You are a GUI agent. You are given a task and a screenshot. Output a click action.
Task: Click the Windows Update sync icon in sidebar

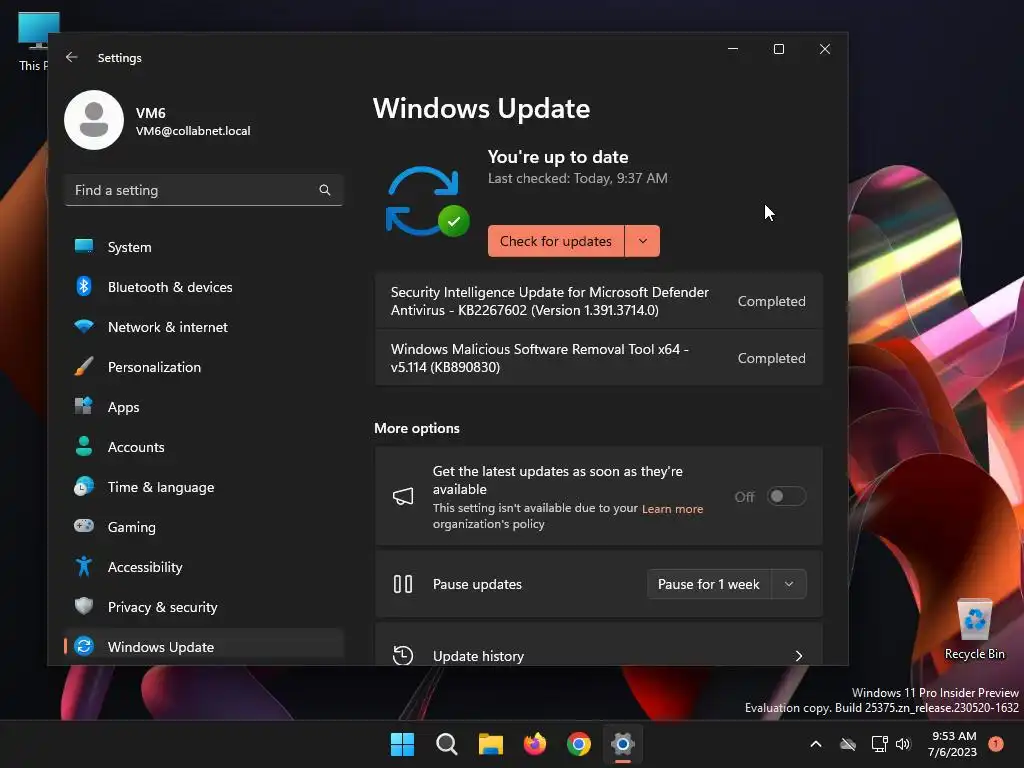click(x=84, y=646)
